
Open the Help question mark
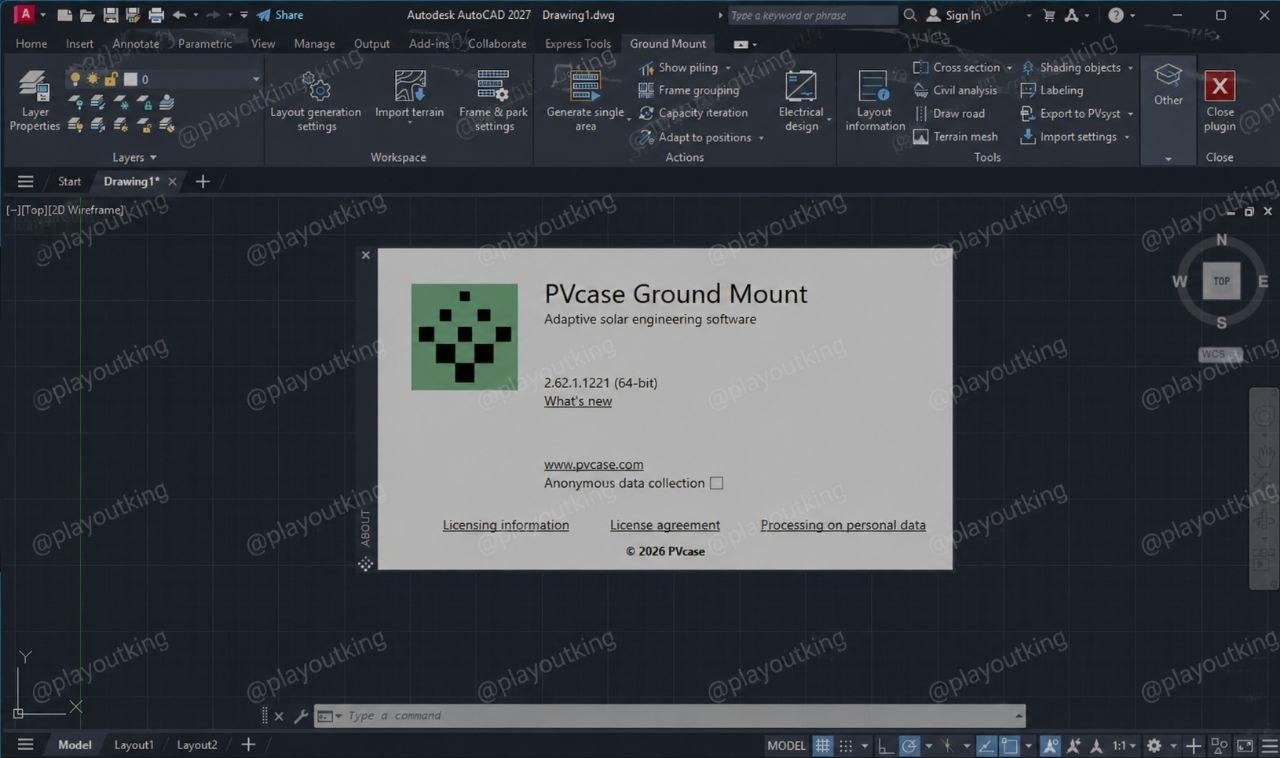click(x=1116, y=15)
